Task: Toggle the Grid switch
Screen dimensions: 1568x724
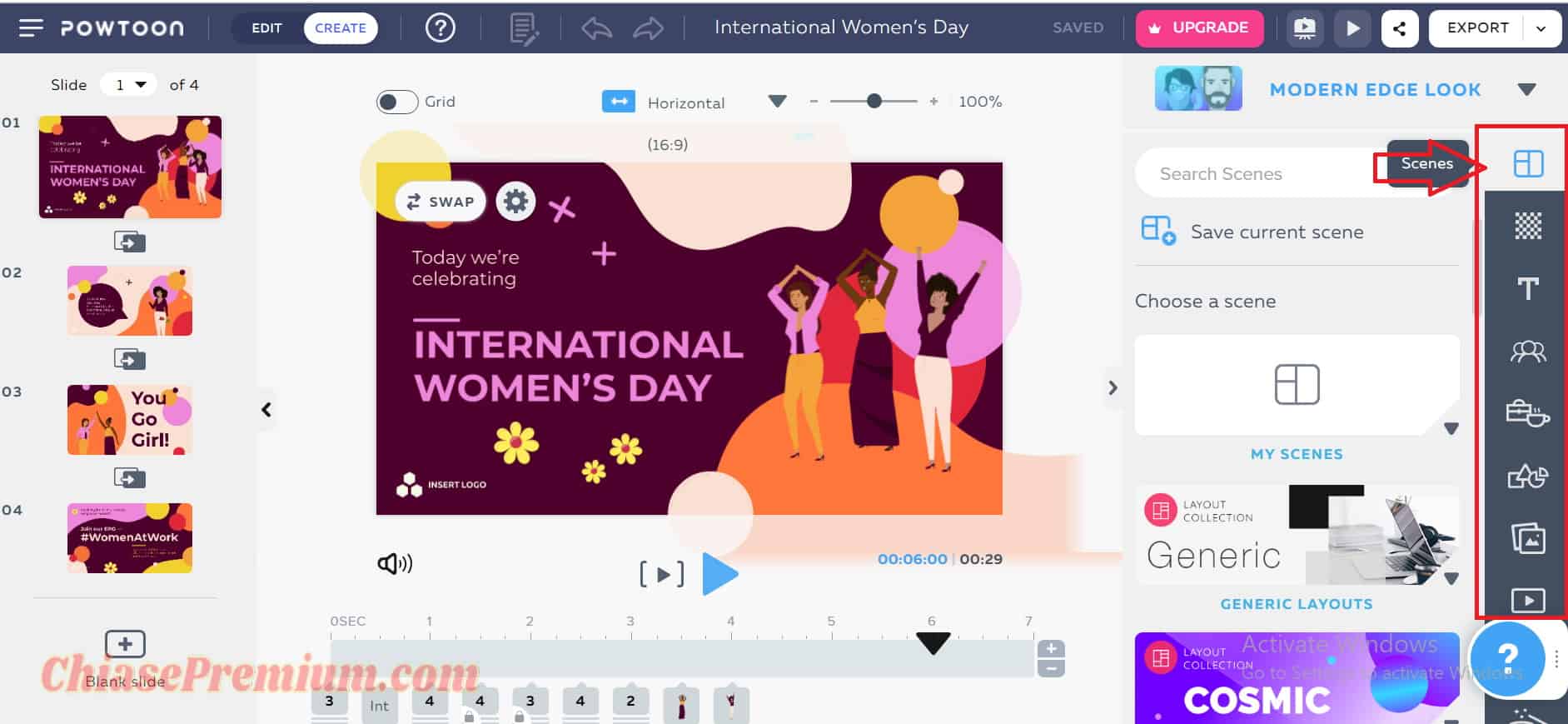Action: click(x=396, y=102)
